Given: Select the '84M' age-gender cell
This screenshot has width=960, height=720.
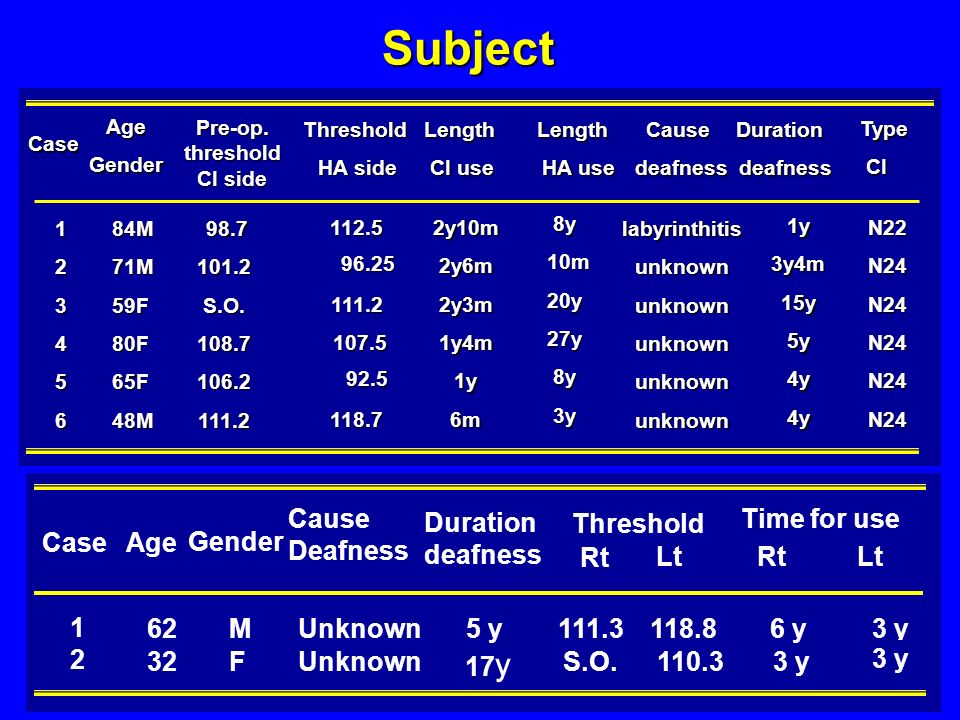Looking at the screenshot, I should tap(132, 229).
